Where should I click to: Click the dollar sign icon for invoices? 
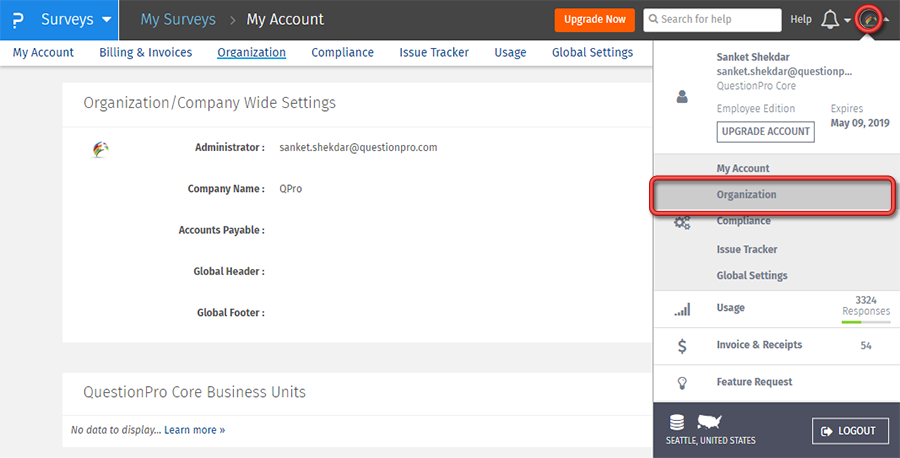tap(682, 346)
